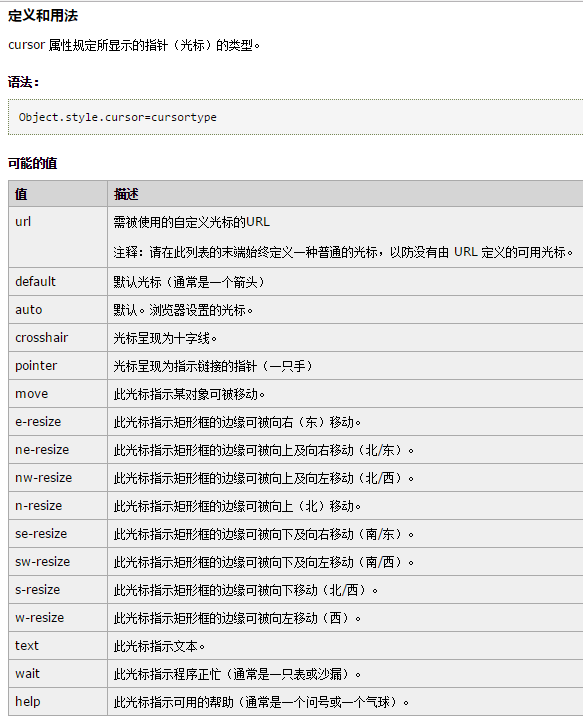
Task: Click the wait value cell
Action: [58, 674]
